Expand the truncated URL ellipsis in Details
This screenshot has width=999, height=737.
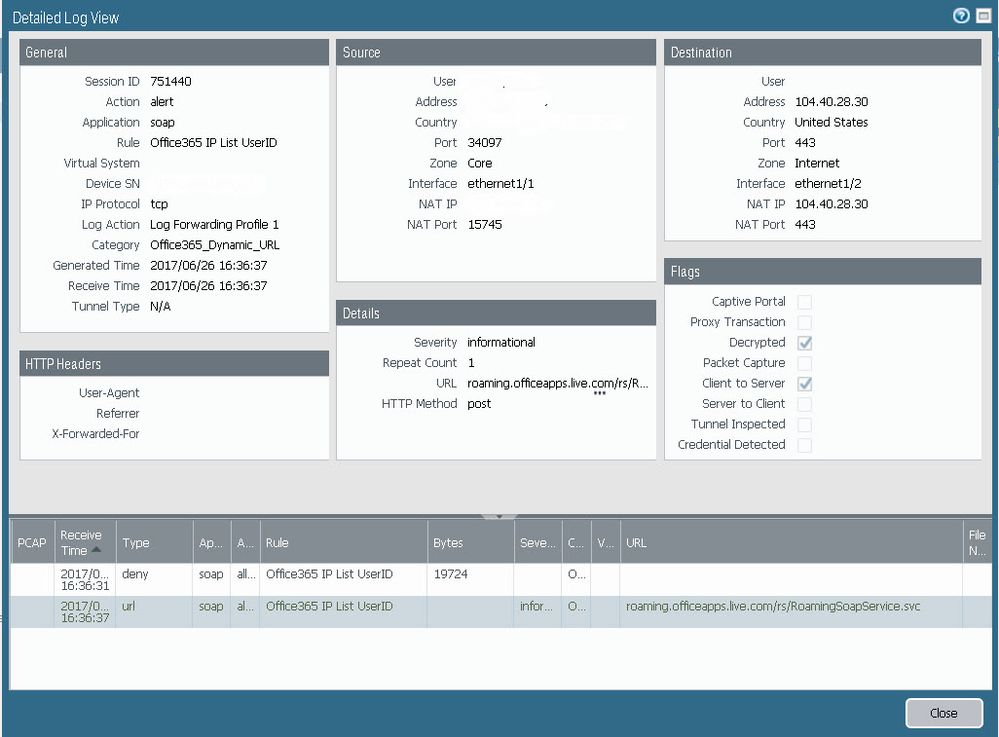(600, 394)
